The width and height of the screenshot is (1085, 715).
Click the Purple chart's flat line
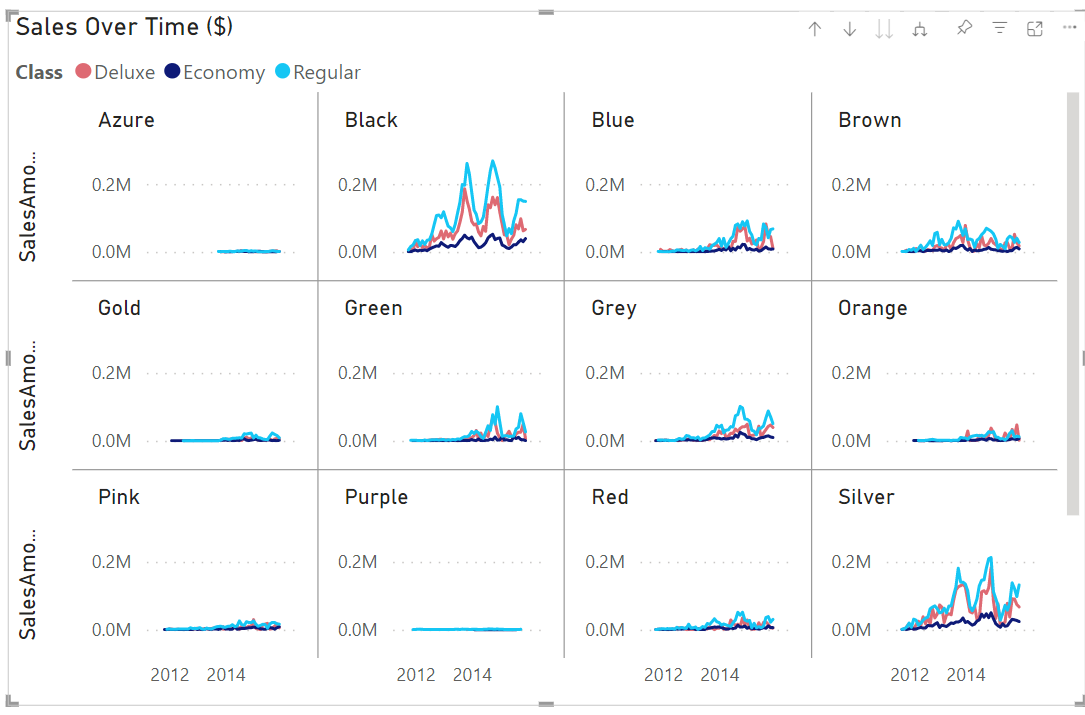(x=466, y=629)
